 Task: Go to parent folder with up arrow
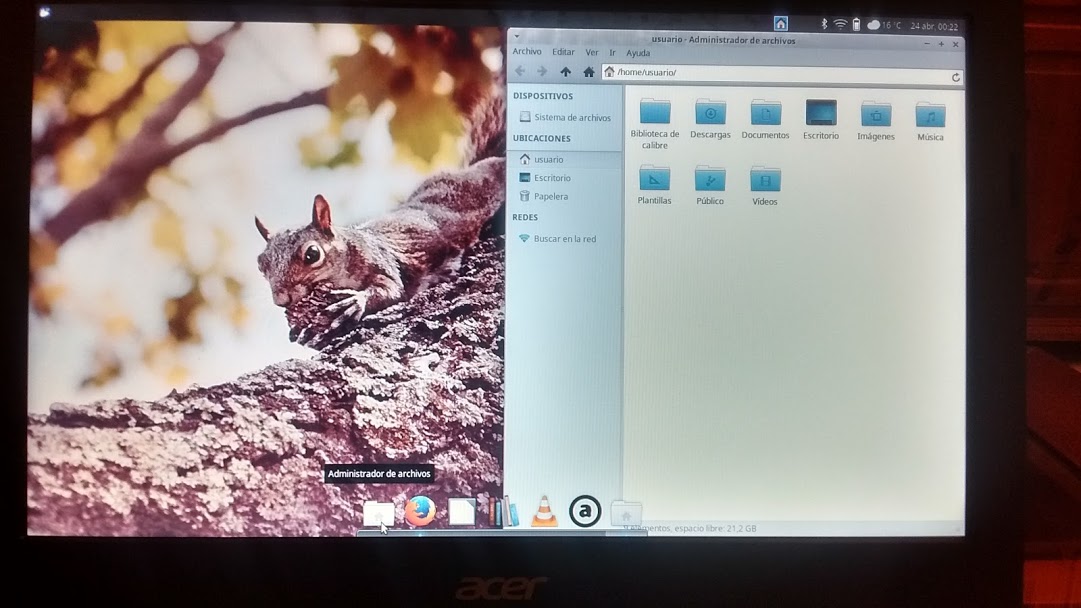[x=565, y=72]
